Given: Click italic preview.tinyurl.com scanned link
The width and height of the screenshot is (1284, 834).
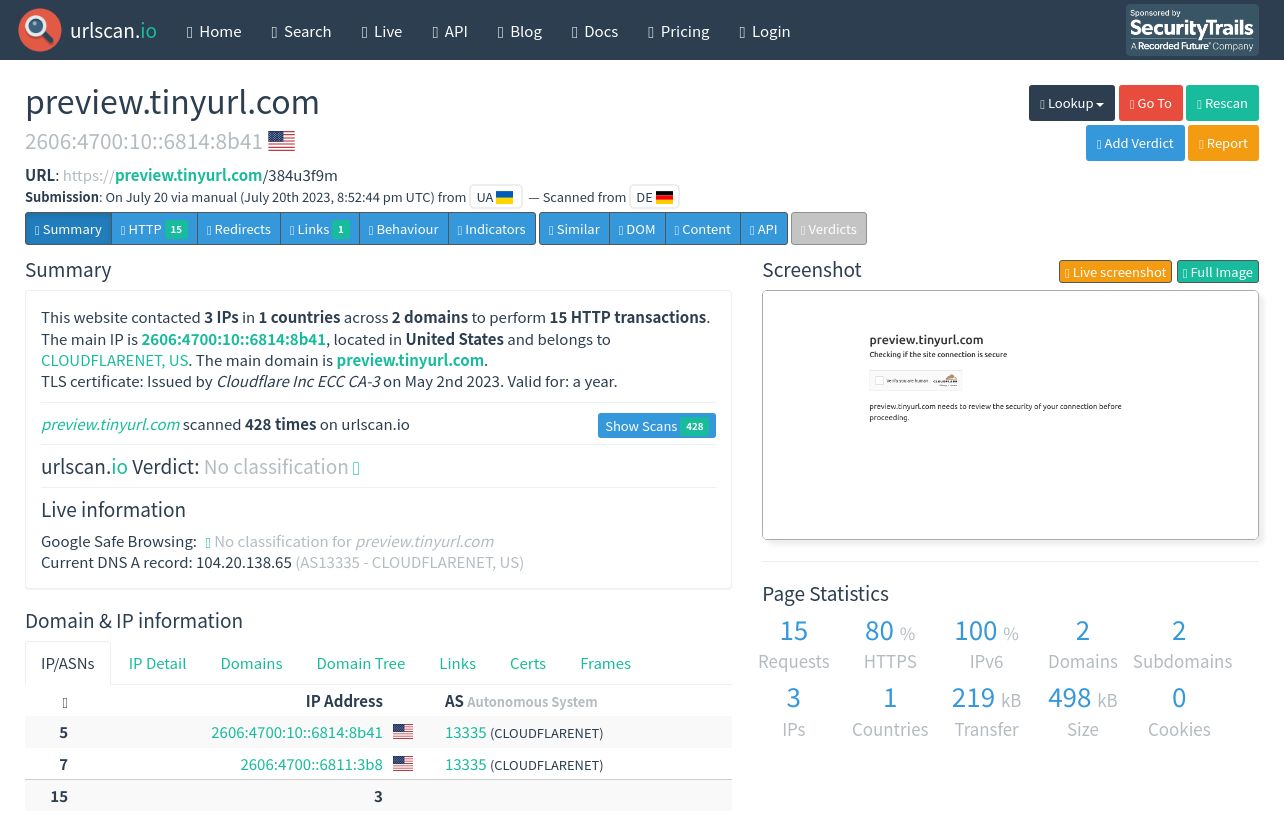Looking at the screenshot, I should pos(110,424).
